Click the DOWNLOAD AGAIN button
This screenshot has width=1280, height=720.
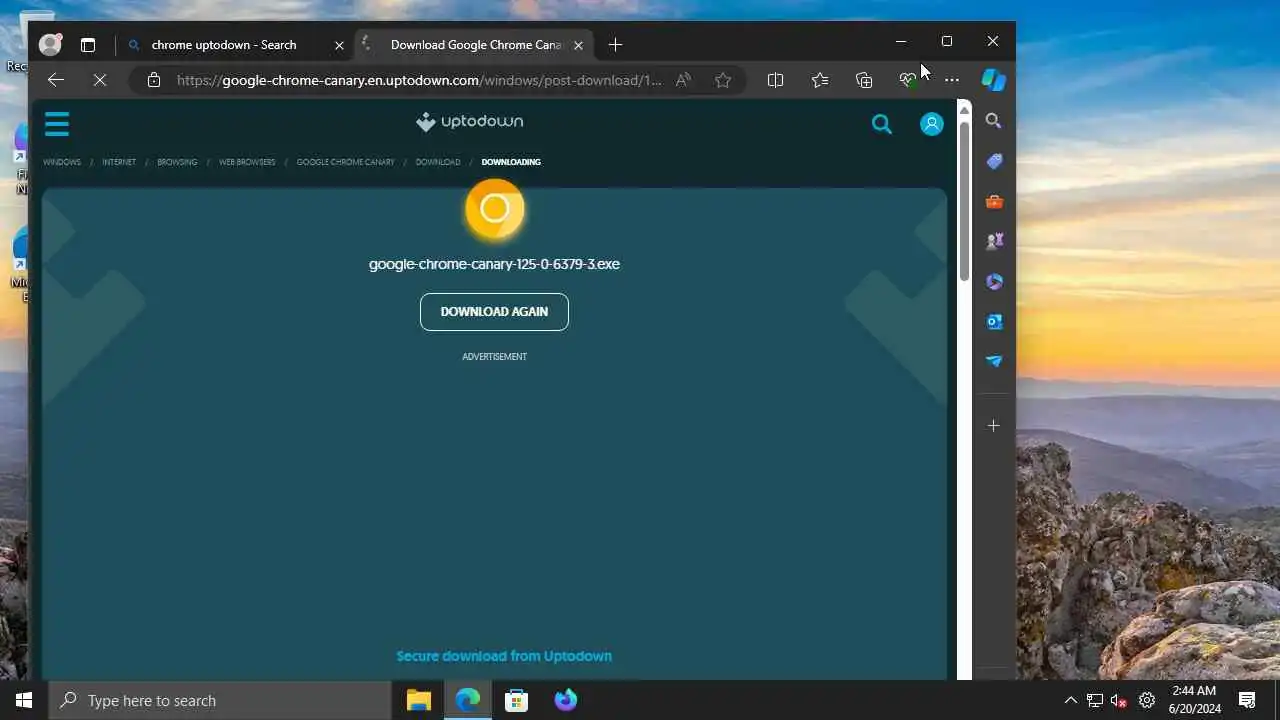pyautogui.click(x=494, y=312)
